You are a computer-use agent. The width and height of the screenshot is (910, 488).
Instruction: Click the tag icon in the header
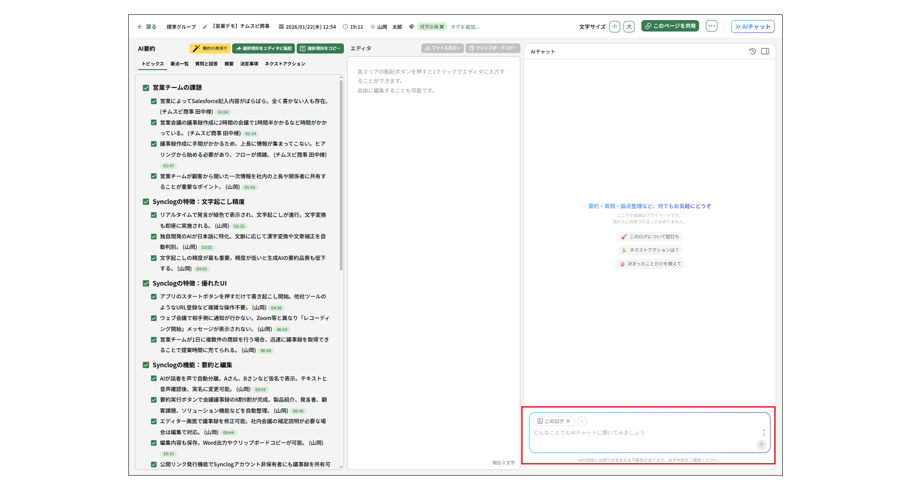(x=411, y=27)
